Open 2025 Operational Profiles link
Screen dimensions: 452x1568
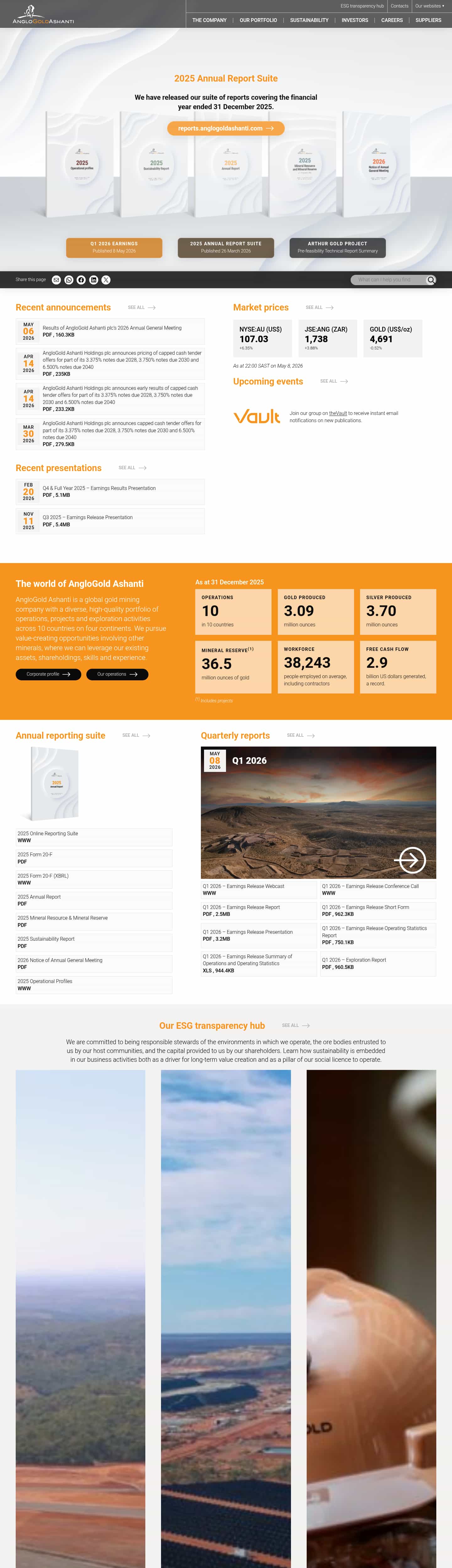[94, 985]
